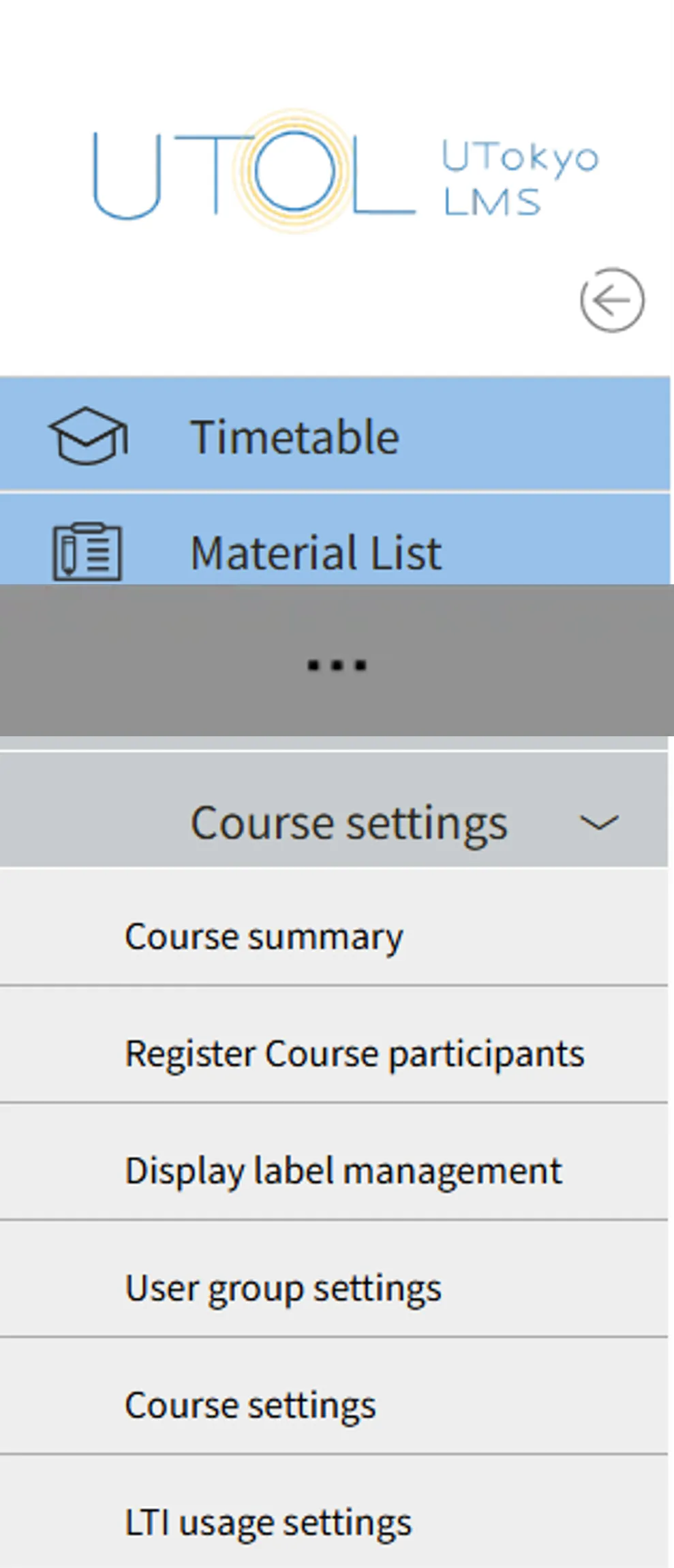674x1568 pixels.
Task: Open the Course settings submenu entry
Action: click(x=250, y=1406)
